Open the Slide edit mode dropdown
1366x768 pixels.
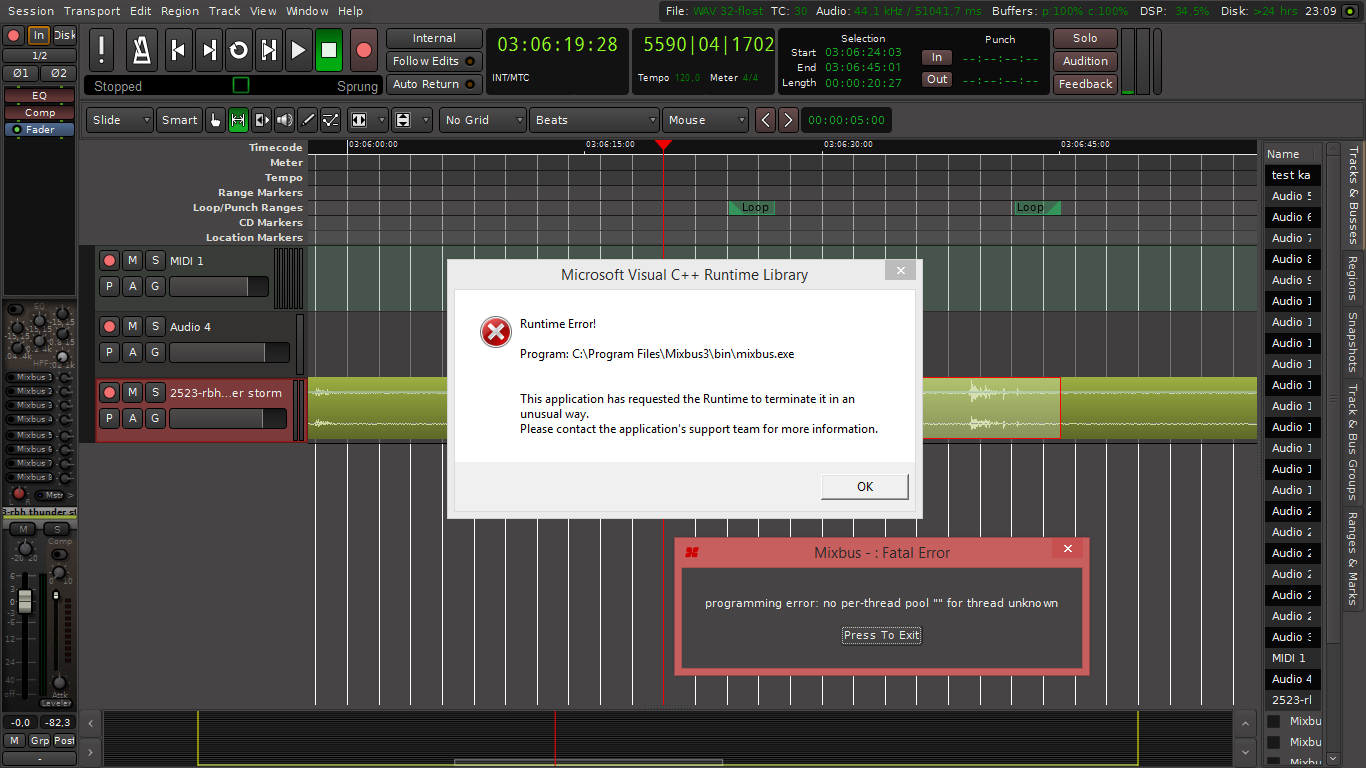(x=120, y=120)
